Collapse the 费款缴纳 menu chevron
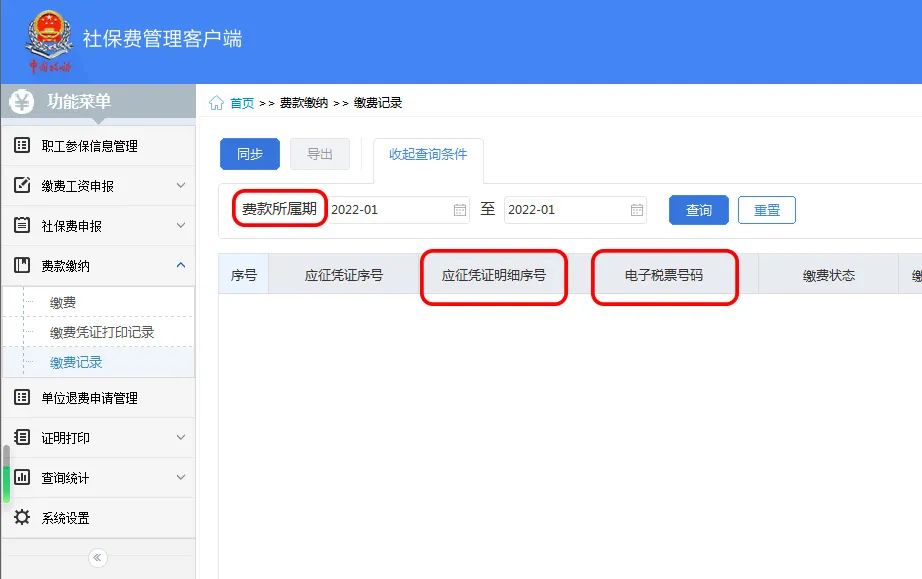 point(181,266)
